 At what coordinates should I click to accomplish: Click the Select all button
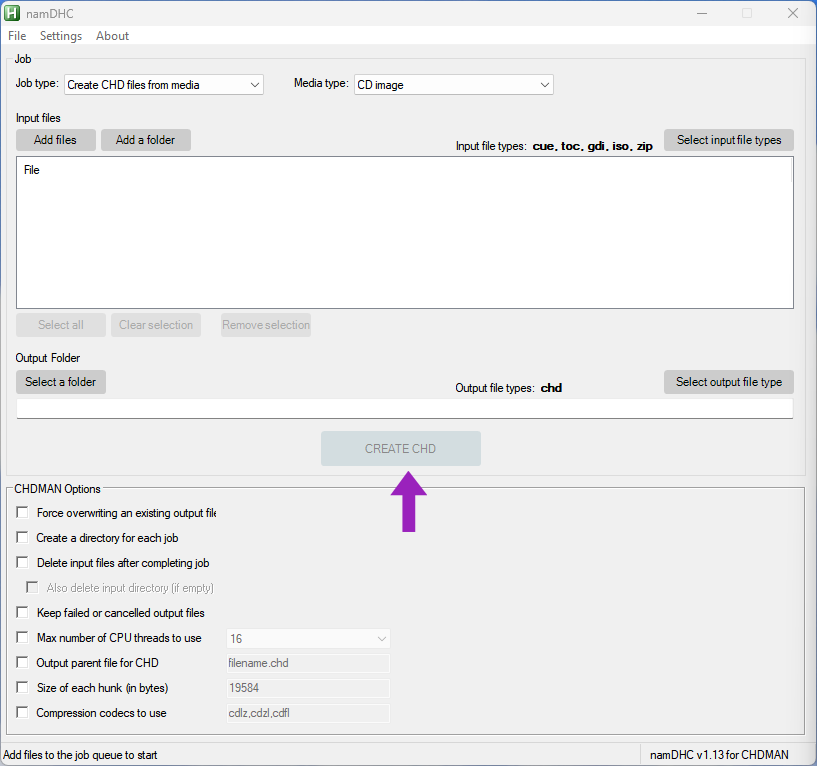coord(61,325)
